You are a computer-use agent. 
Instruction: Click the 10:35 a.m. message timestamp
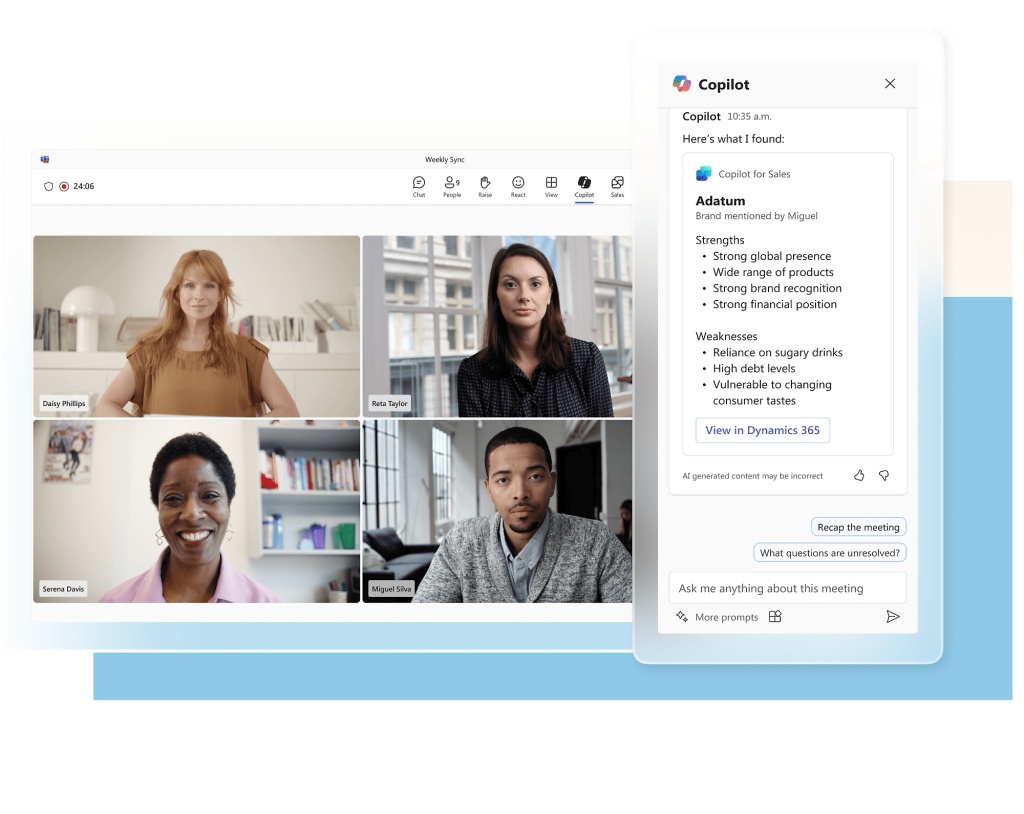[x=749, y=117]
